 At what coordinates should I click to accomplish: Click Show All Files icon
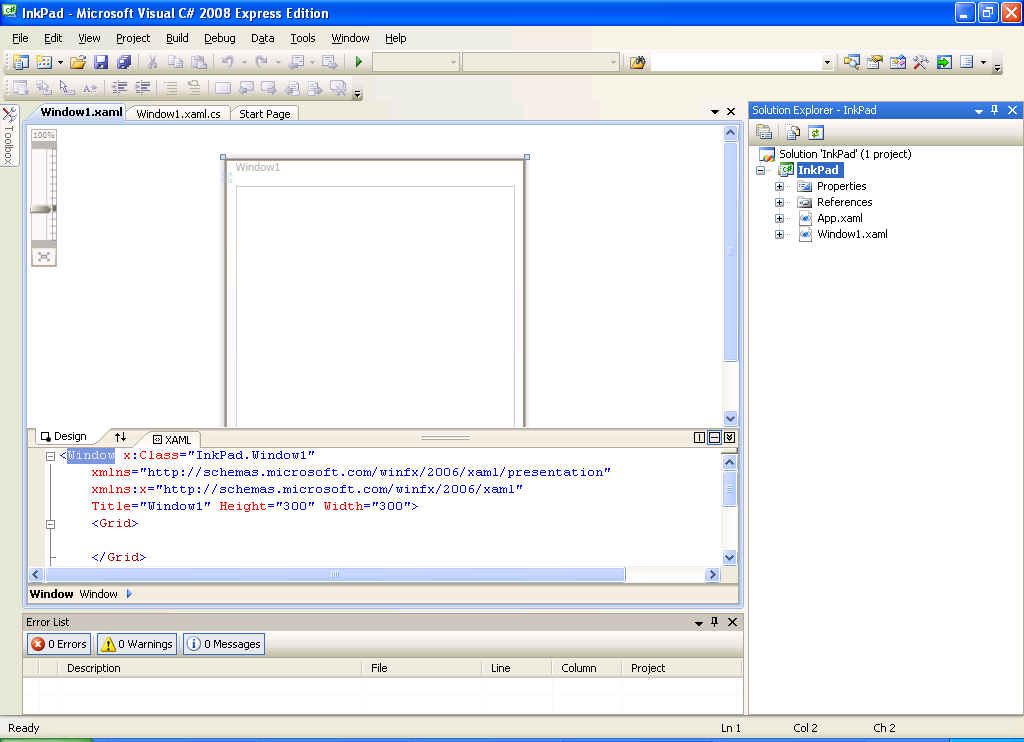point(792,133)
